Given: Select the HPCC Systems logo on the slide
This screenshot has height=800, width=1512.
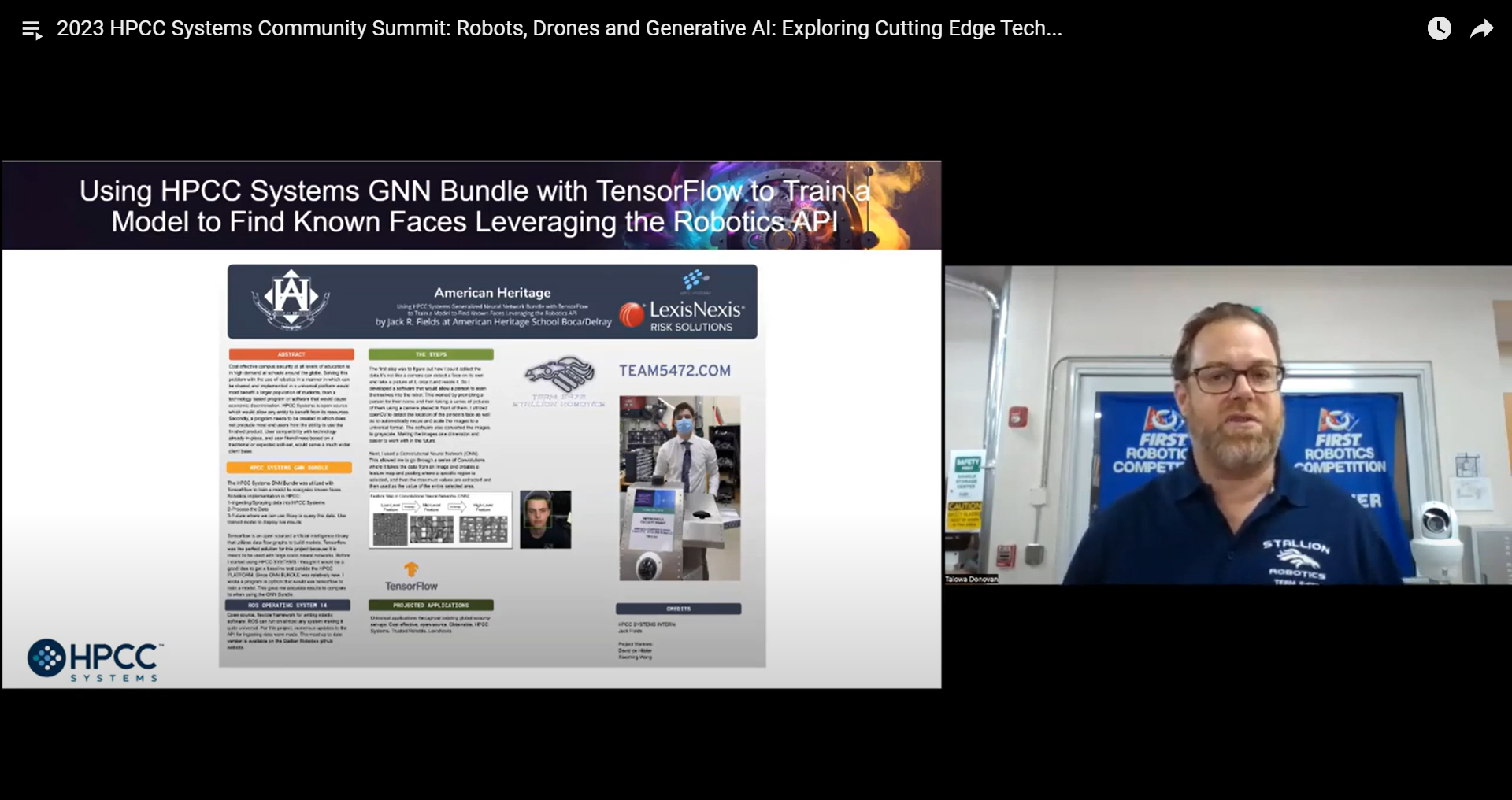Looking at the screenshot, I should click(x=92, y=659).
